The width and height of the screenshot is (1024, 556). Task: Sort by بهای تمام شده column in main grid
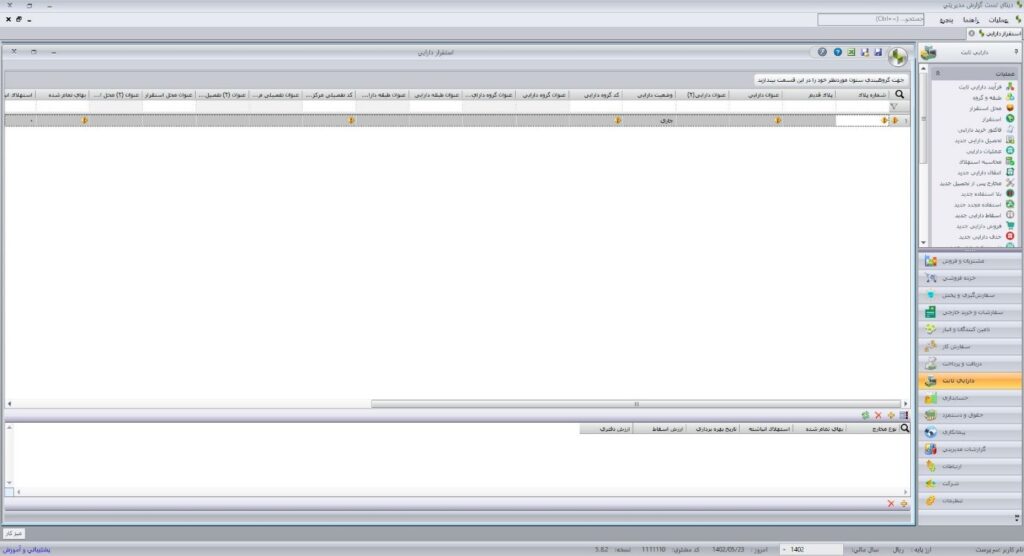pos(63,95)
